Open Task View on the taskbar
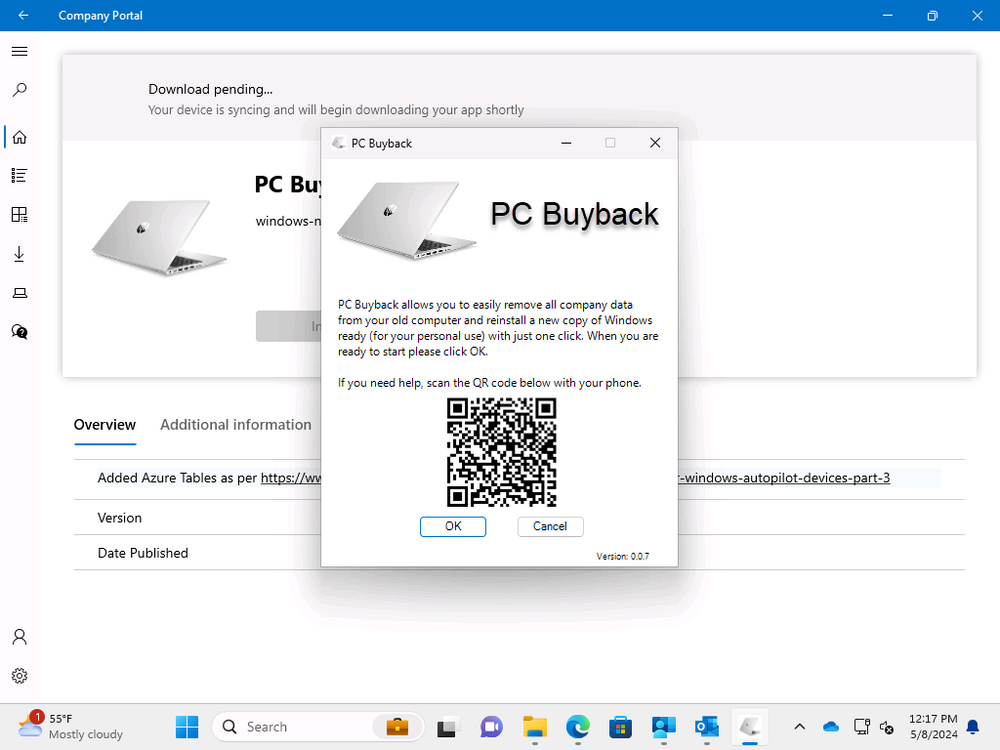1000x750 pixels. [x=448, y=726]
